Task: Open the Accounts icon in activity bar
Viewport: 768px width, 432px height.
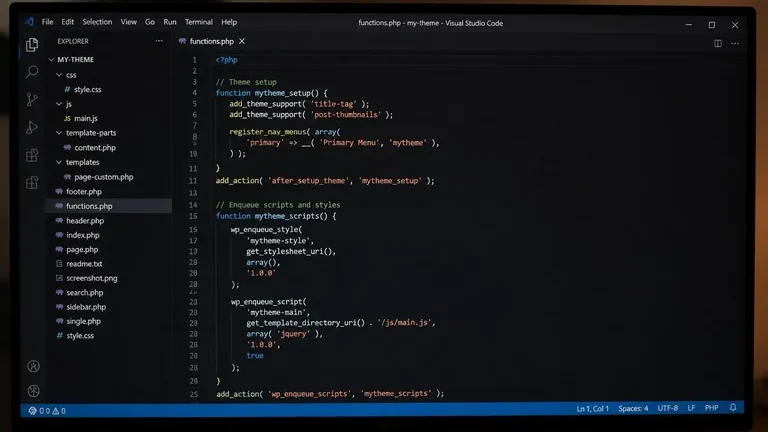Action: [x=33, y=366]
